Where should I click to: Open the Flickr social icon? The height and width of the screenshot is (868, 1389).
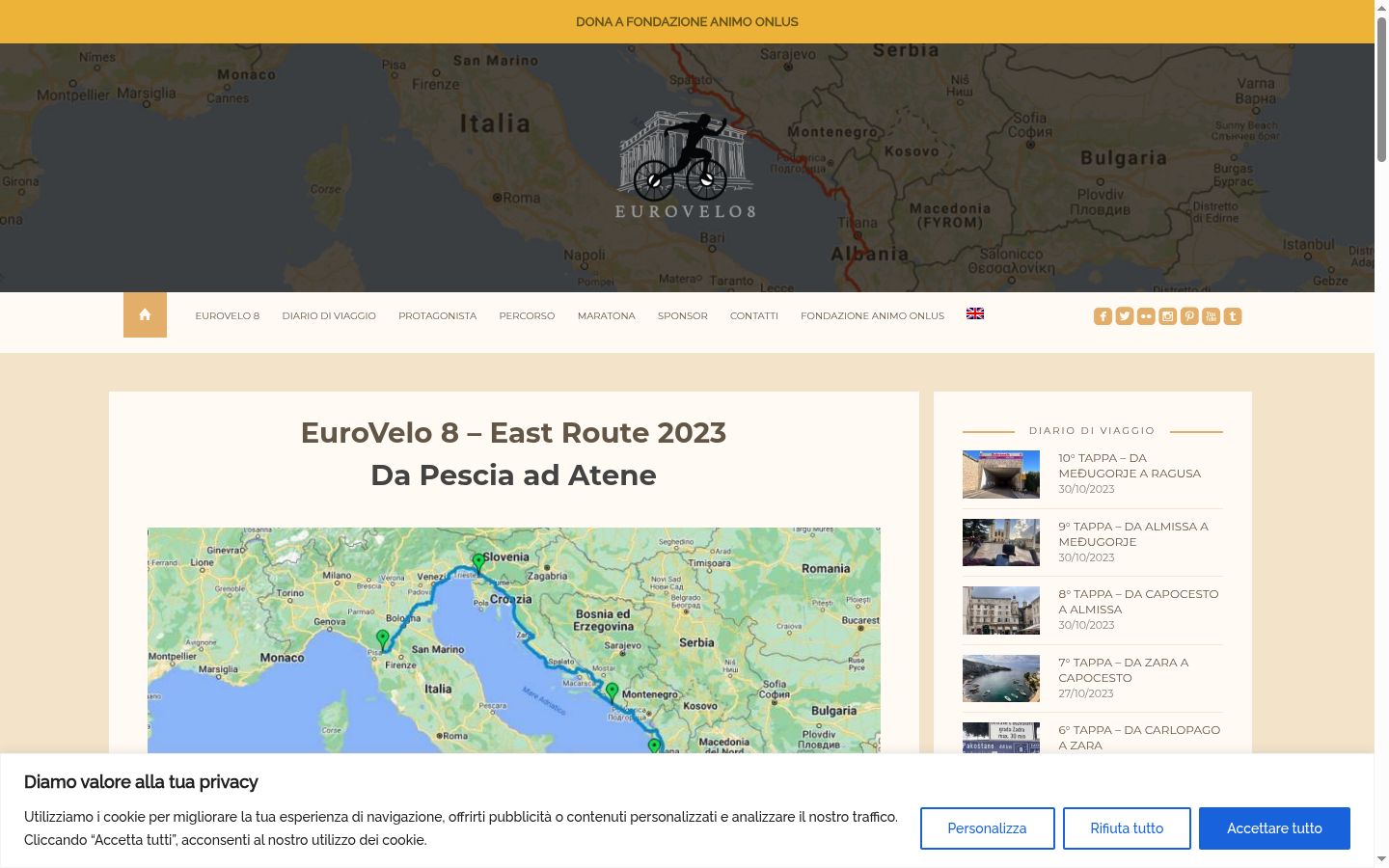tap(1146, 316)
